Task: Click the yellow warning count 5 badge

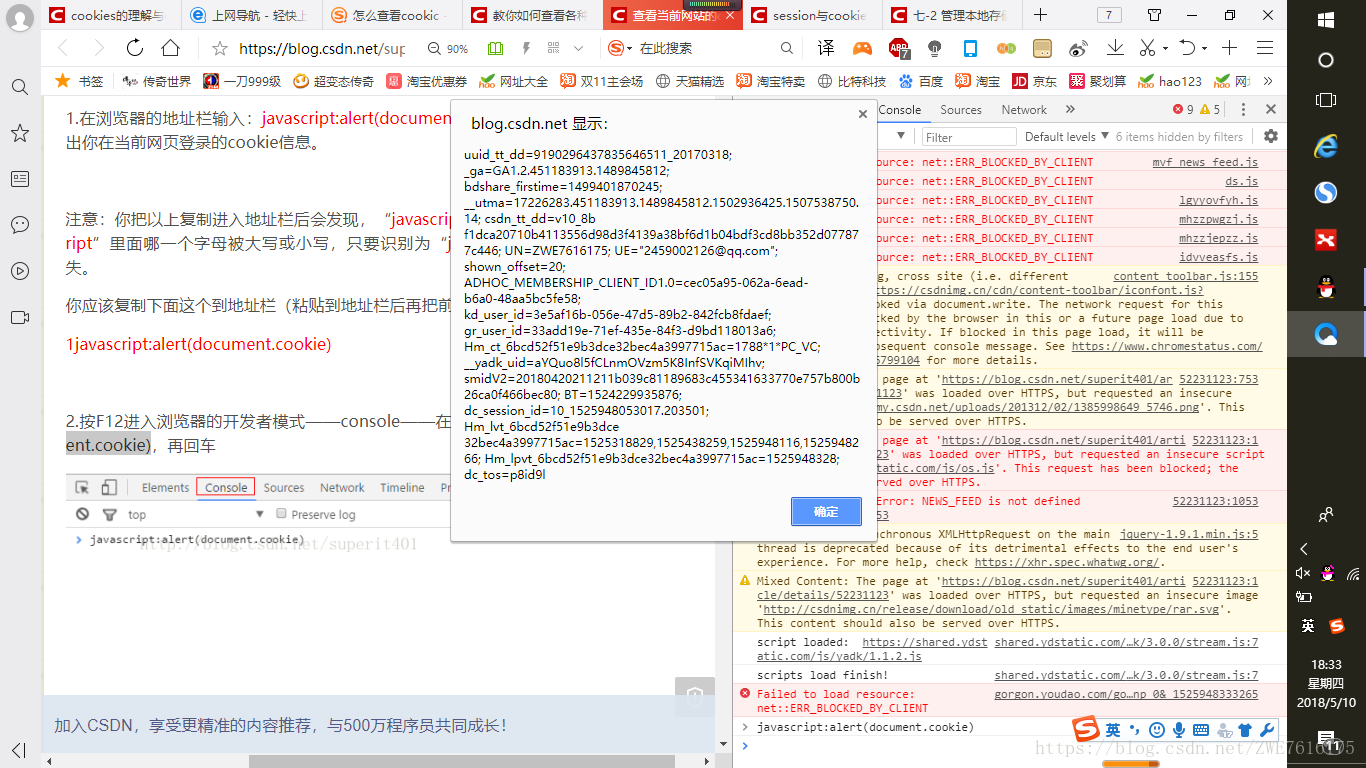Action: tap(1211, 110)
